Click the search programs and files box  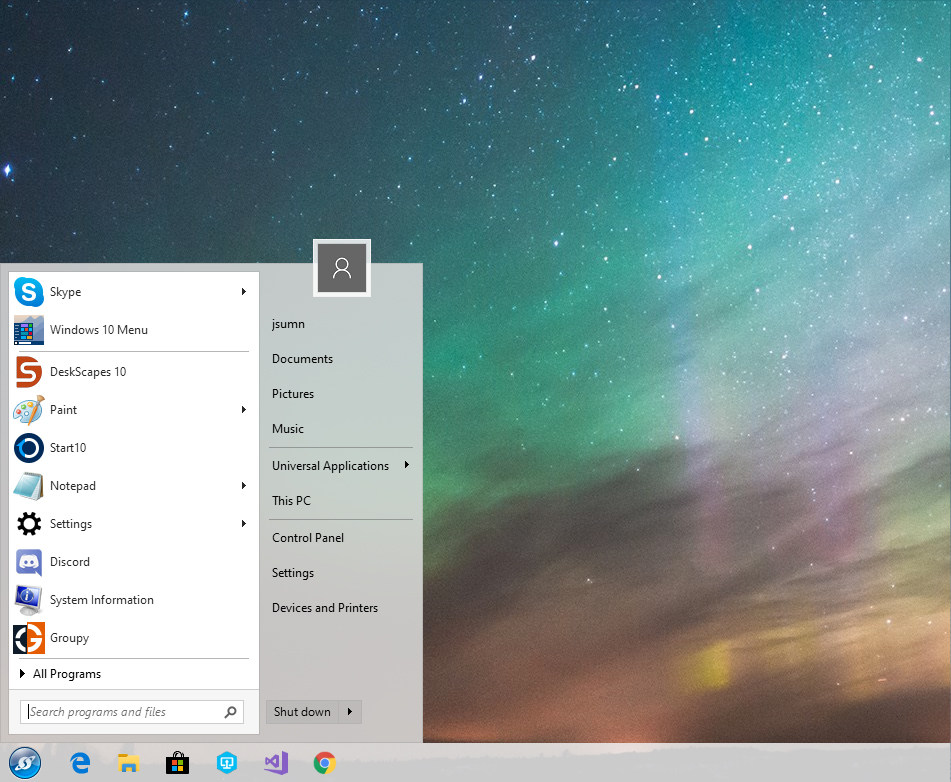pyautogui.click(x=122, y=712)
